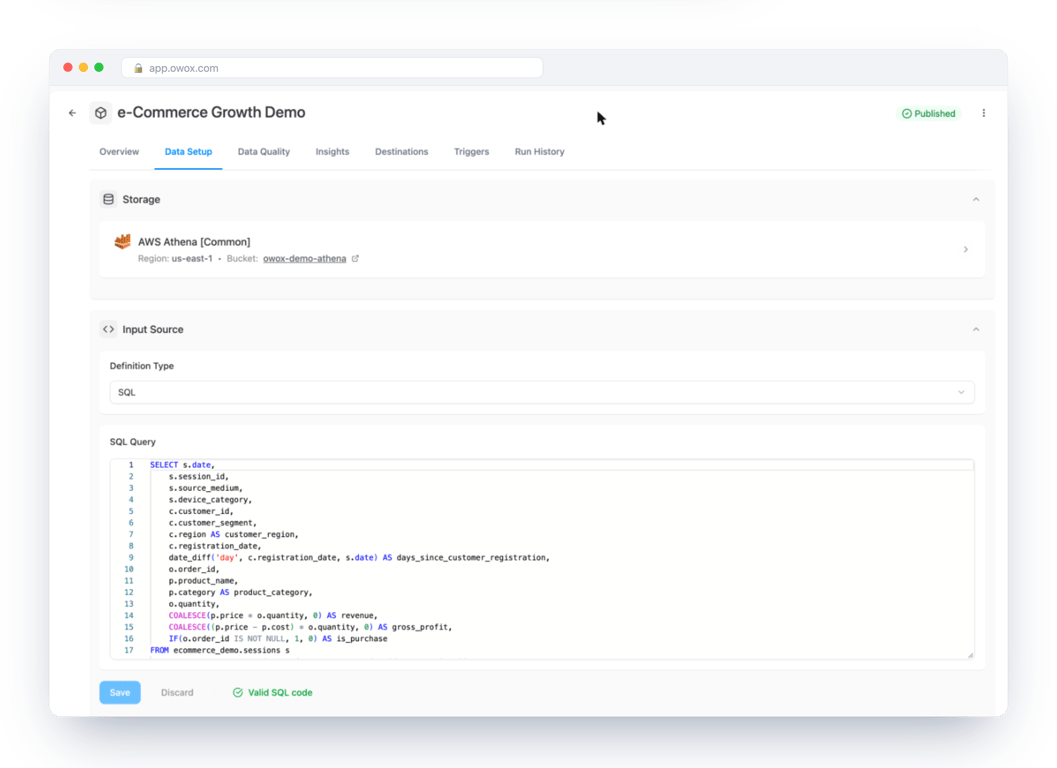Collapse the Input Source section

coord(975,330)
